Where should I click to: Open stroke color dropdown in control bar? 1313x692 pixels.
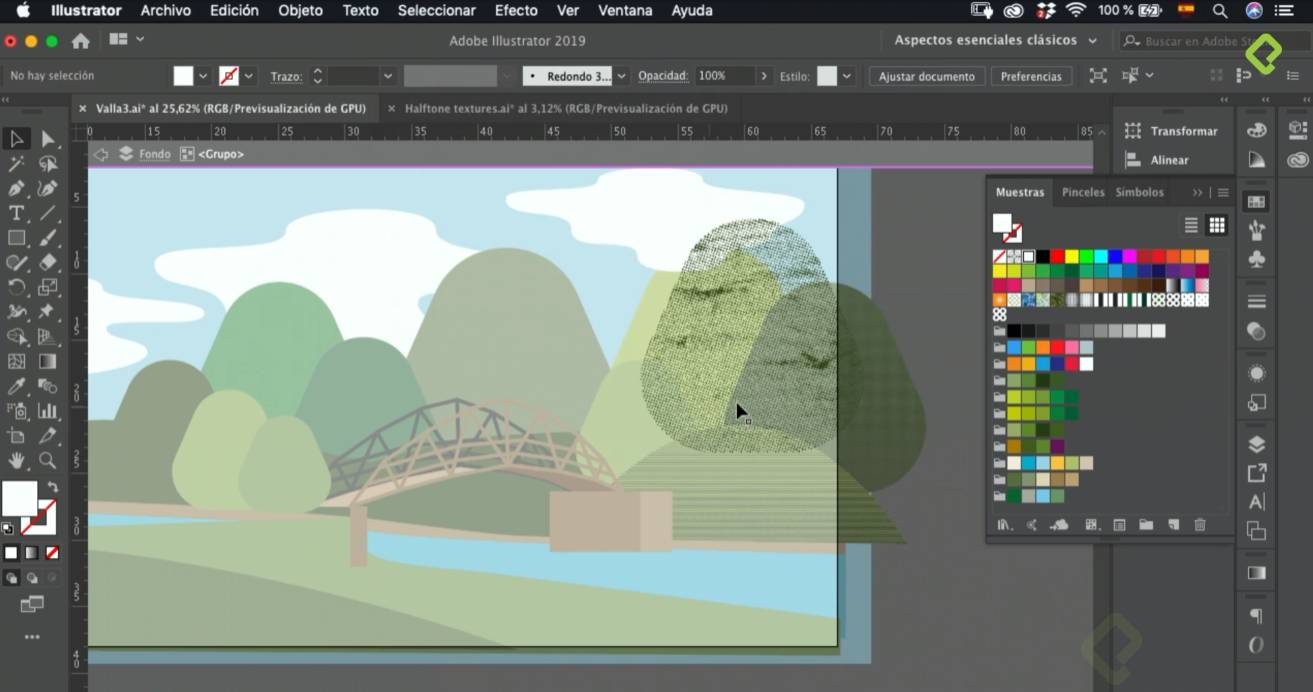(x=248, y=76)
